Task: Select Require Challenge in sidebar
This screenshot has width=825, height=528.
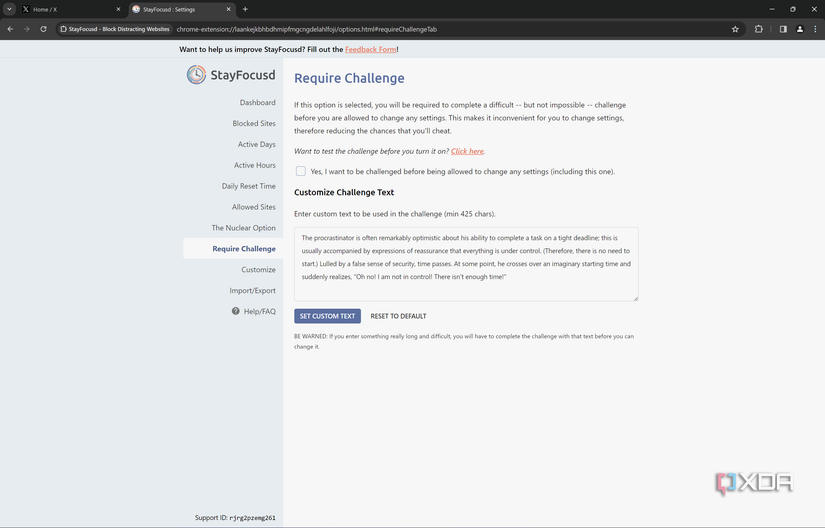Action: [233, 248]
